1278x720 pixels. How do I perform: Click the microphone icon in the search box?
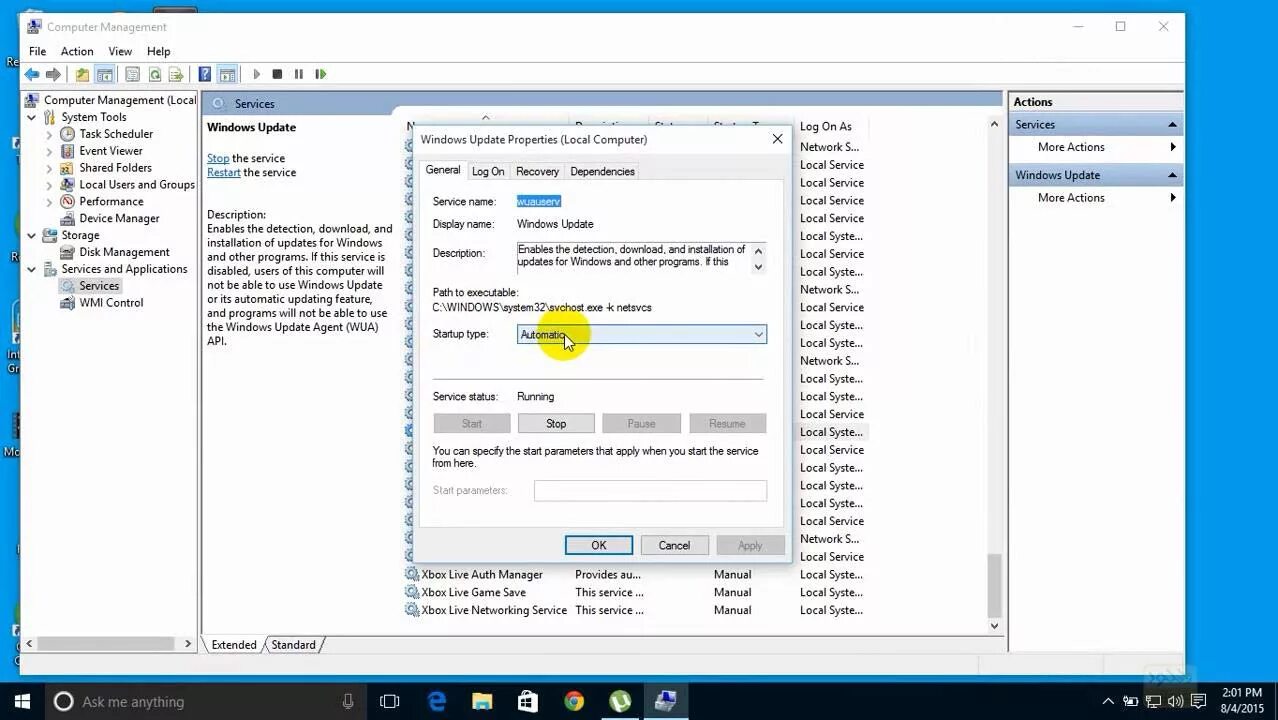pyautogui.click(x=348, y=701)
